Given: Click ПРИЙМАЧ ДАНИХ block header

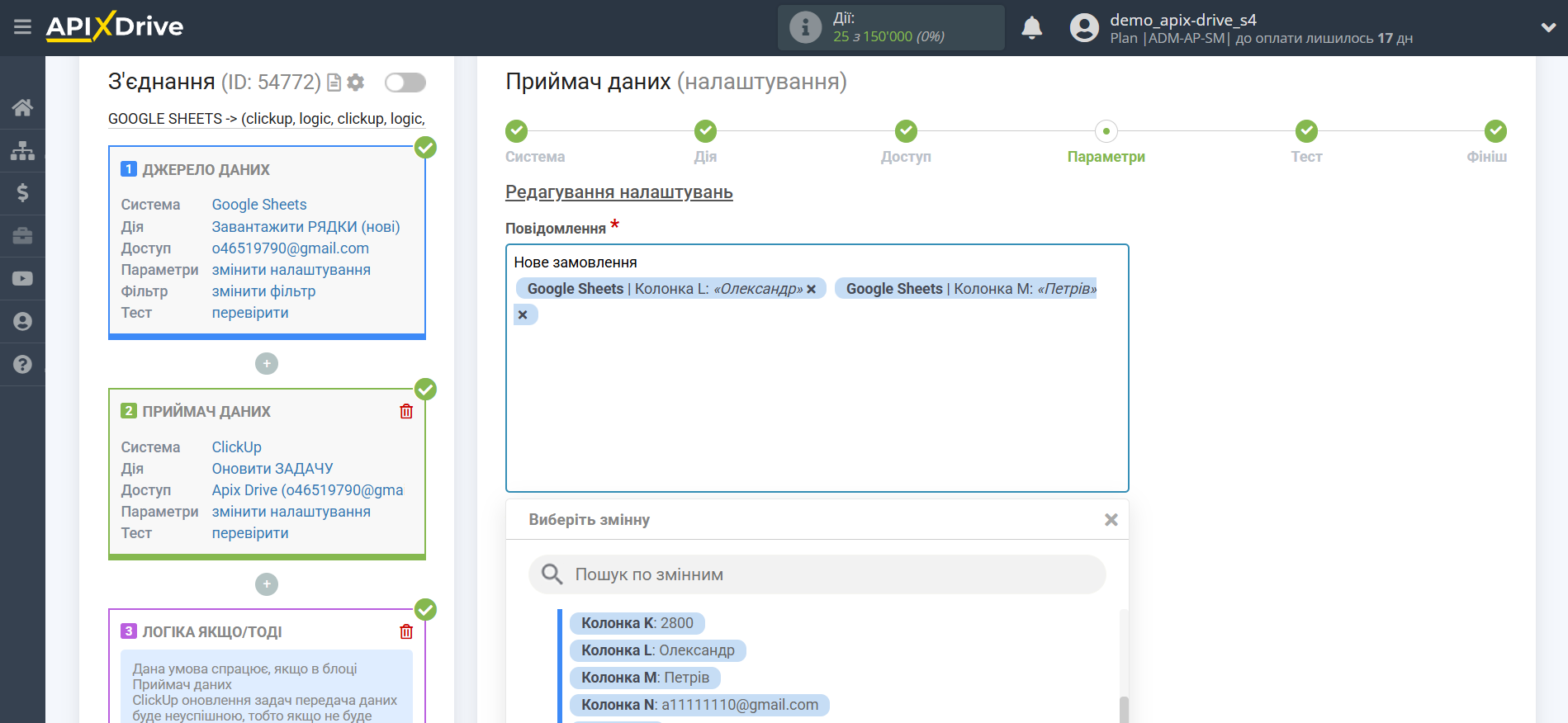Looking at the screenshot, I should coord(206,411).
